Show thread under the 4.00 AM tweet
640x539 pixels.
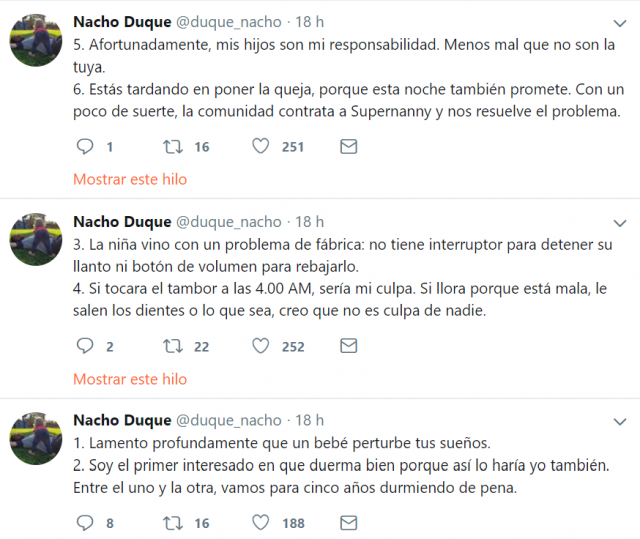coord(130,379)
